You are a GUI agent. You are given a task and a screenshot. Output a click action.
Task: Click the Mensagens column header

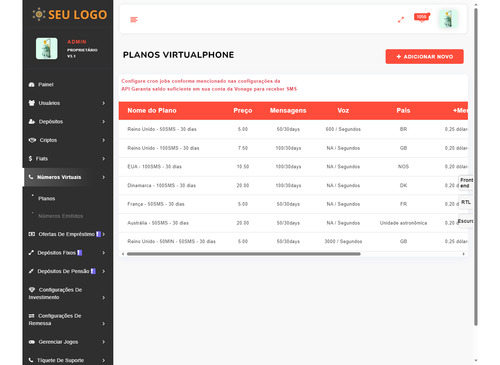pyautogui.click(x=288, y=111)
